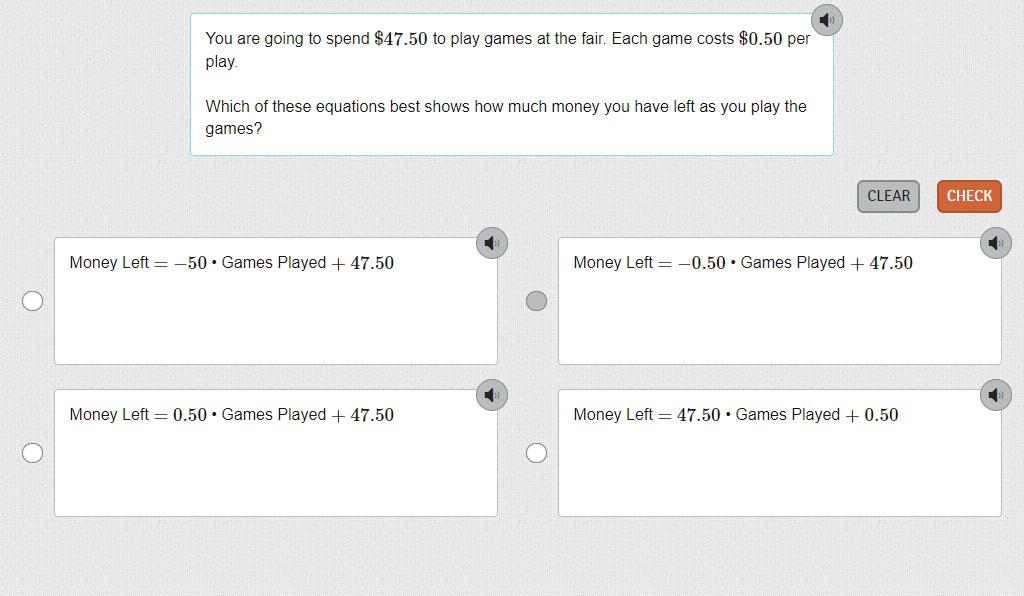Image resolution: width=1024 pixels, height=596 pixels.
Task: Play audio for positive 0.50 equation answer
Action: [x=491, y=395]
